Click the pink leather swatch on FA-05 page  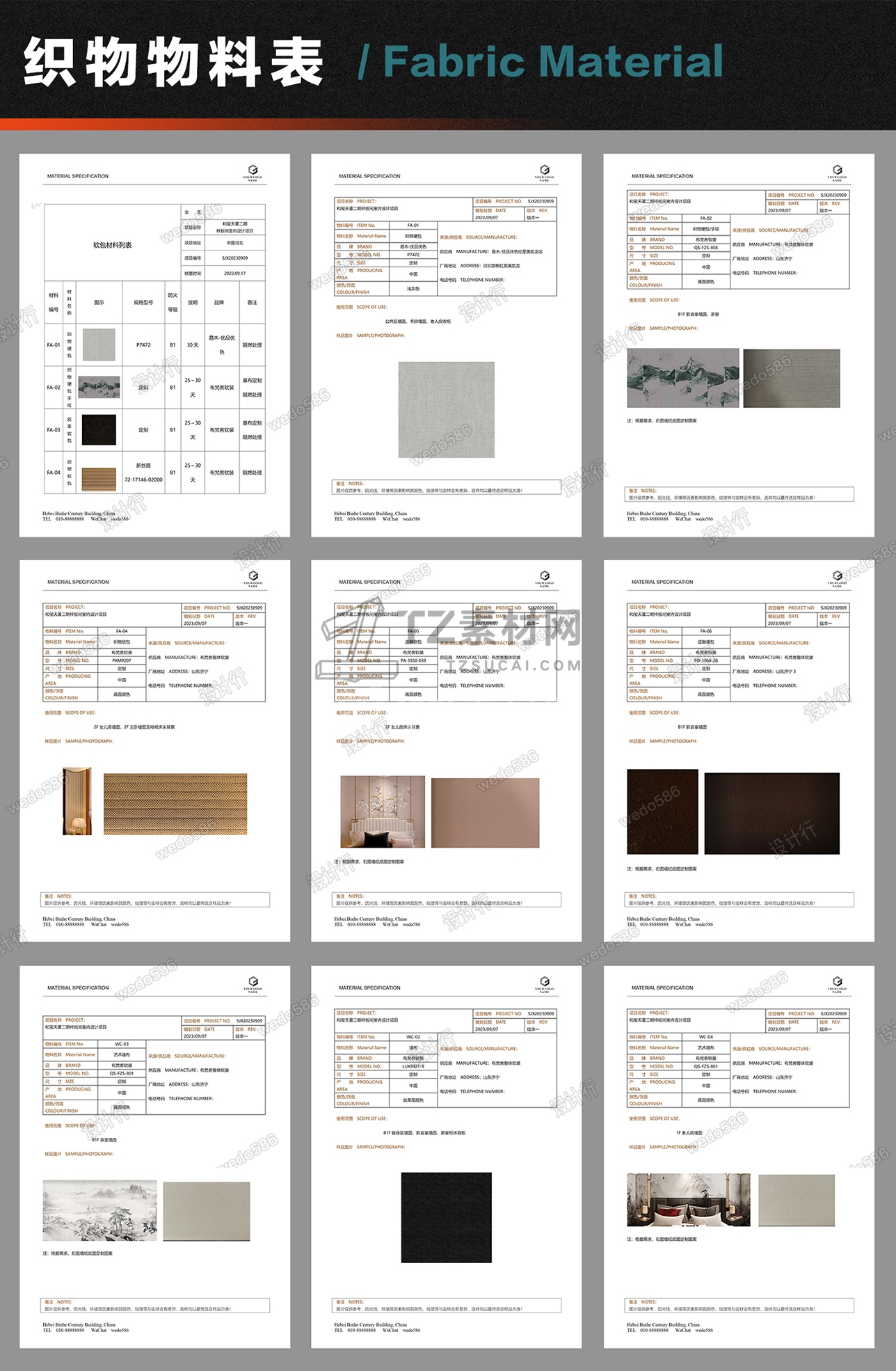pyautogui.click(x=486, y=813)
